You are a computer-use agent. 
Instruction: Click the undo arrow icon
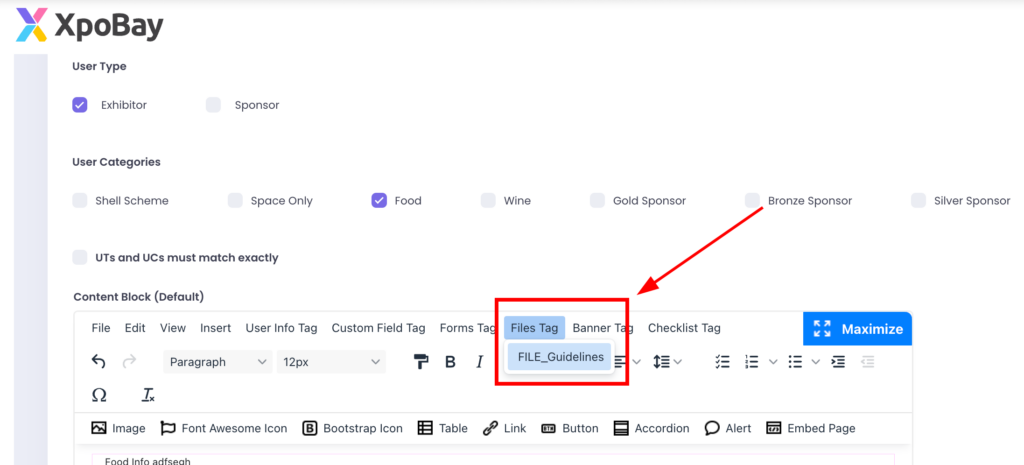click(x=98, y=362)
